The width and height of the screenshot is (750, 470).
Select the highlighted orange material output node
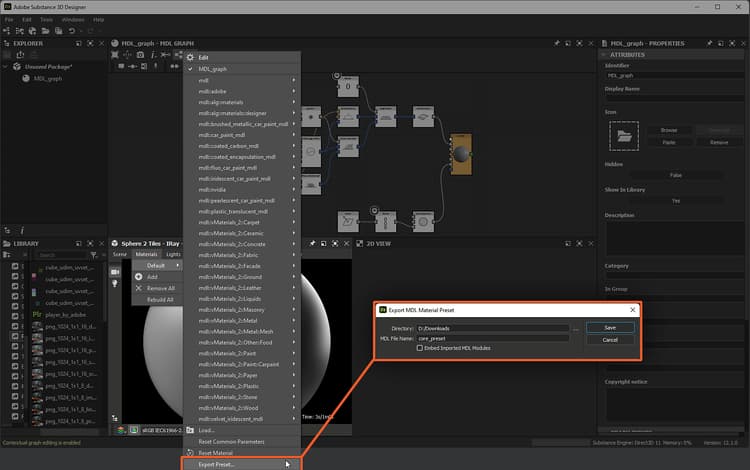click(x=461, y=154)
